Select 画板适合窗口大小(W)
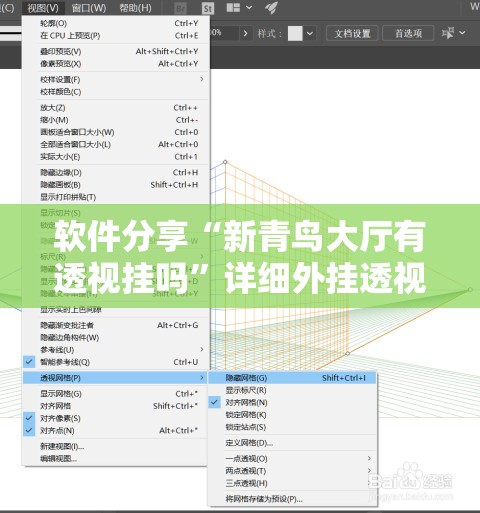This screenshot has width=480, height=513. click(x=116, y=132)
